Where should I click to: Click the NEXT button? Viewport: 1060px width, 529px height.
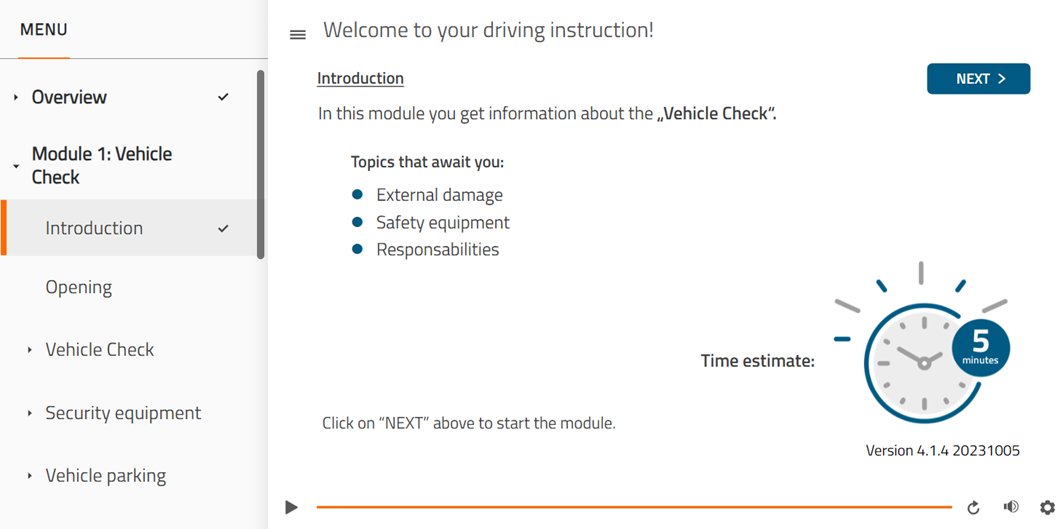pos(977,79)
